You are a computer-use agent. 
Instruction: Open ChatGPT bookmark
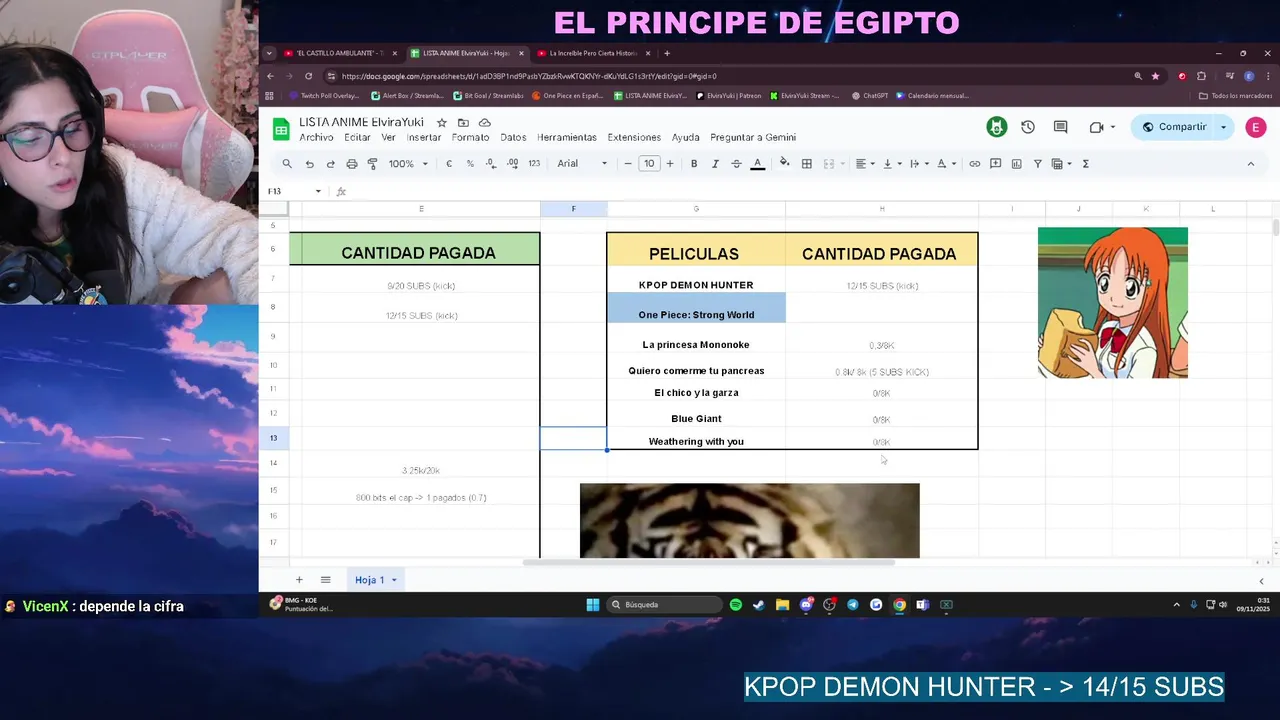pyautogui.click(x=870, y=96)
